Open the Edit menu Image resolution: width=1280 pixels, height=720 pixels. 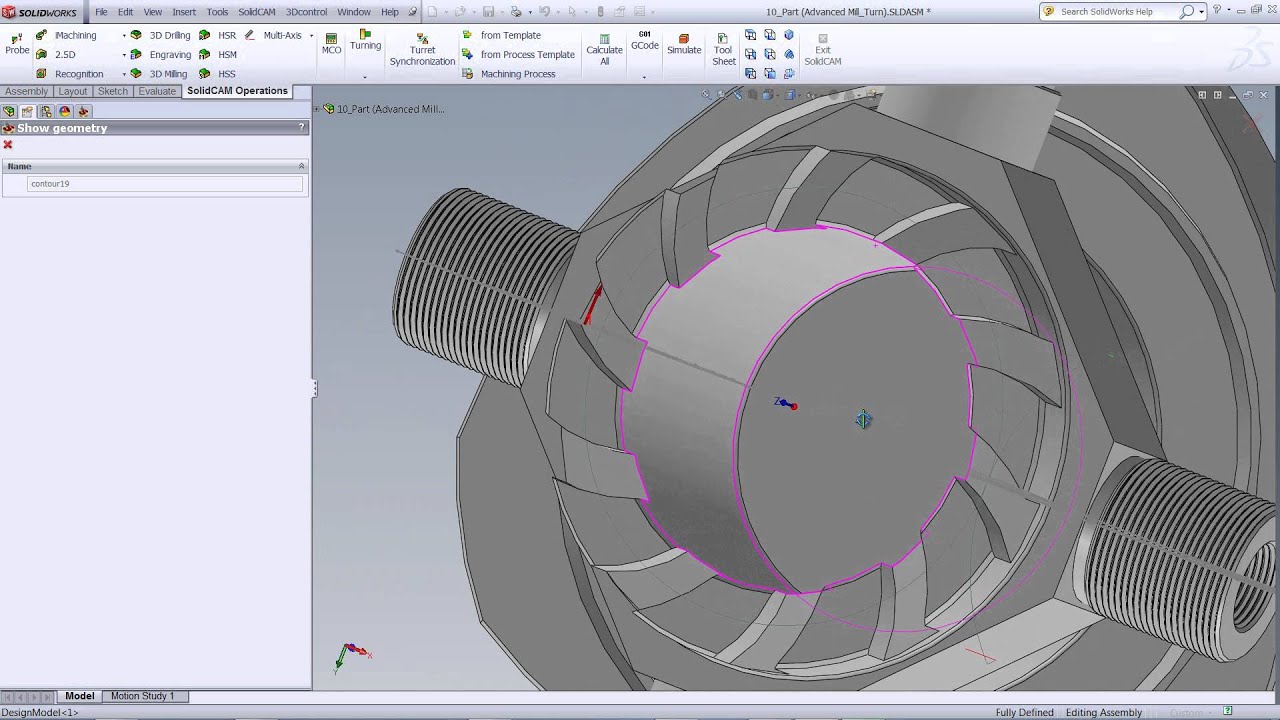click(125, 12)
